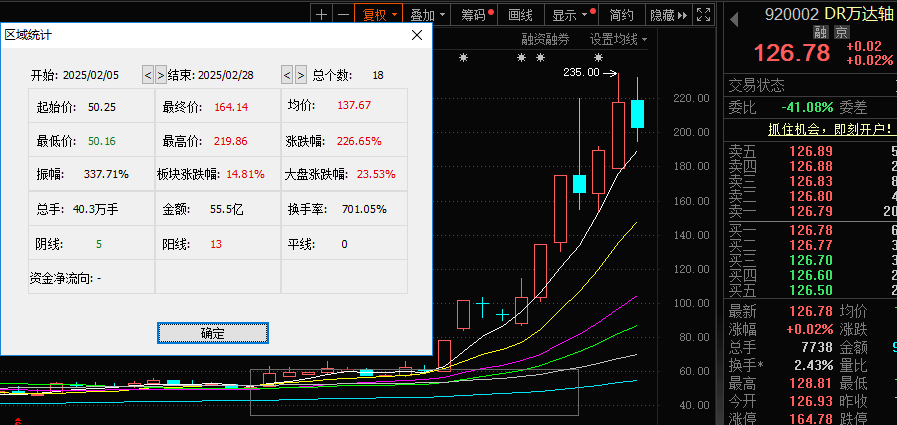Click the 融 tag badge
Screen dimensions: 897x425
(x=823, y=31)
